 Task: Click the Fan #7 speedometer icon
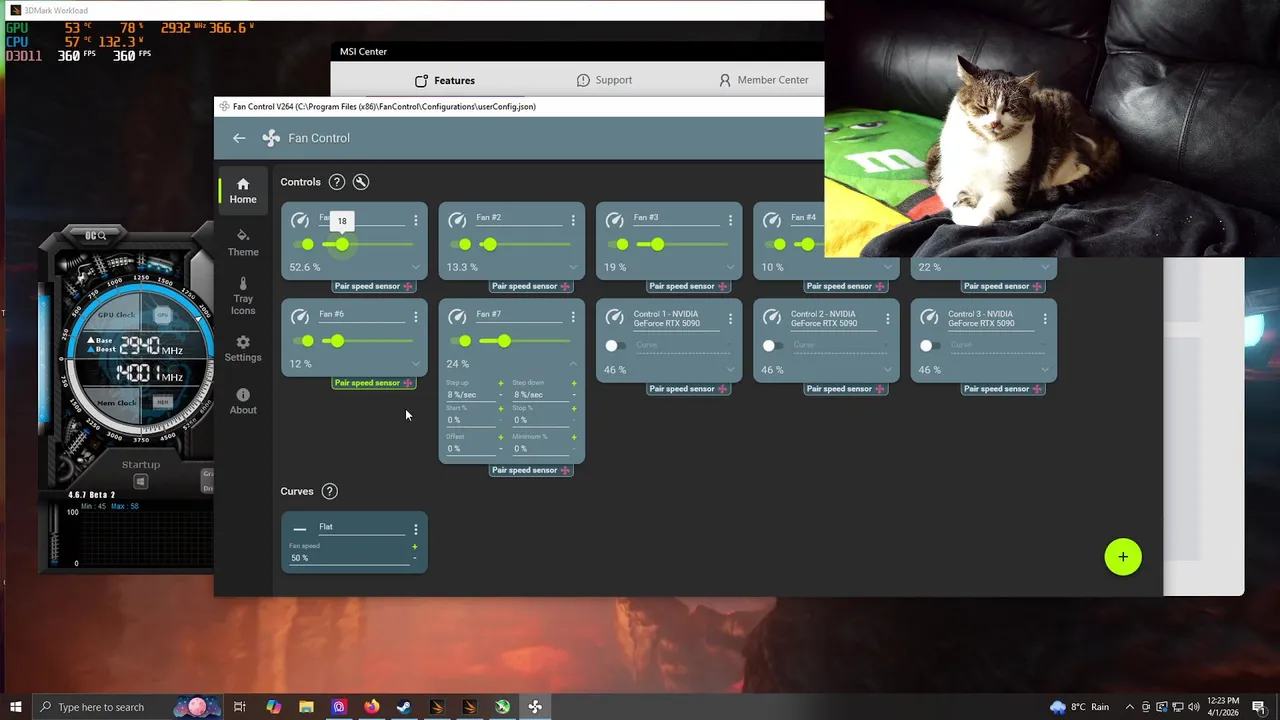pyautogui.click(x=457, y=317)
